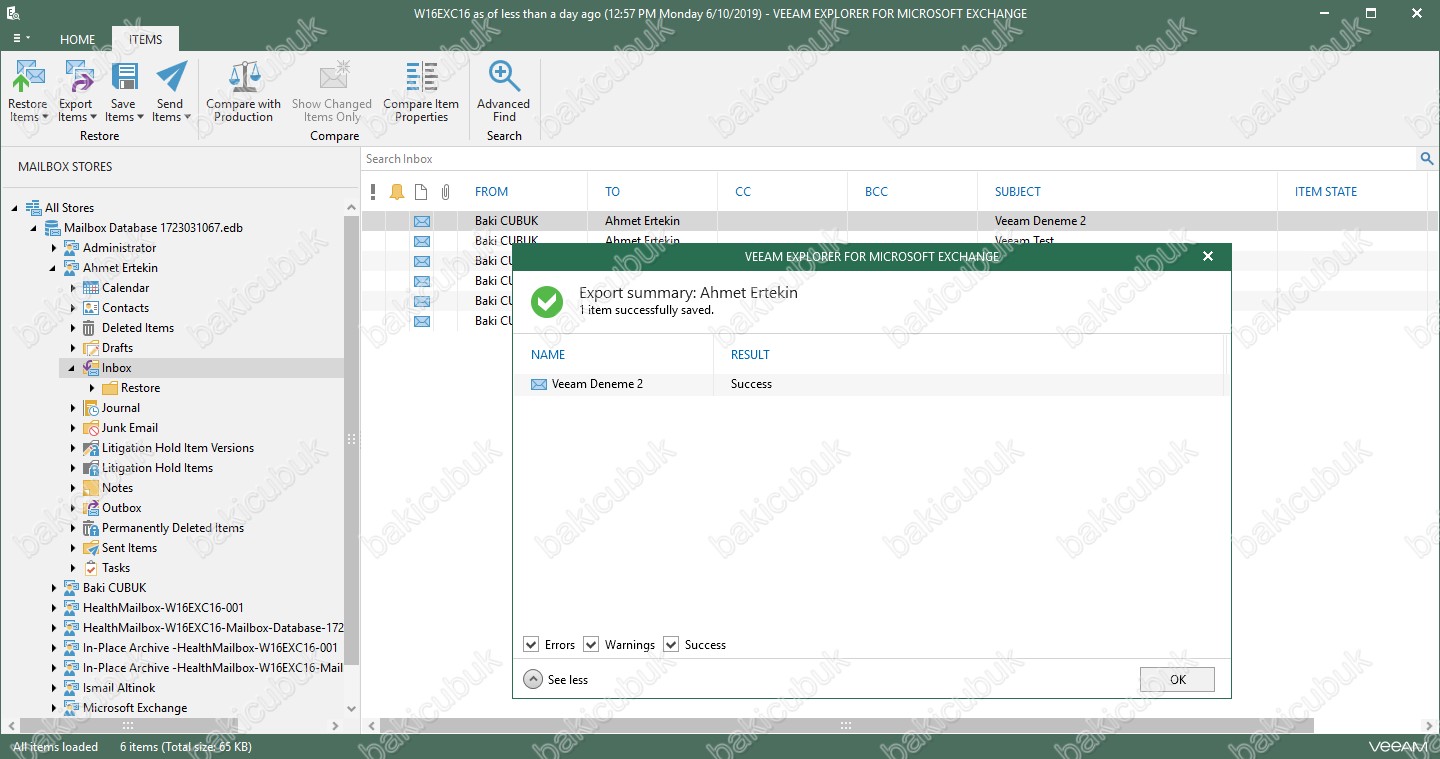Image resolution: width=1440 pixels, height=759 pixels.
Task: Open the application menu button beside HOME
Action: coord(19,38)
